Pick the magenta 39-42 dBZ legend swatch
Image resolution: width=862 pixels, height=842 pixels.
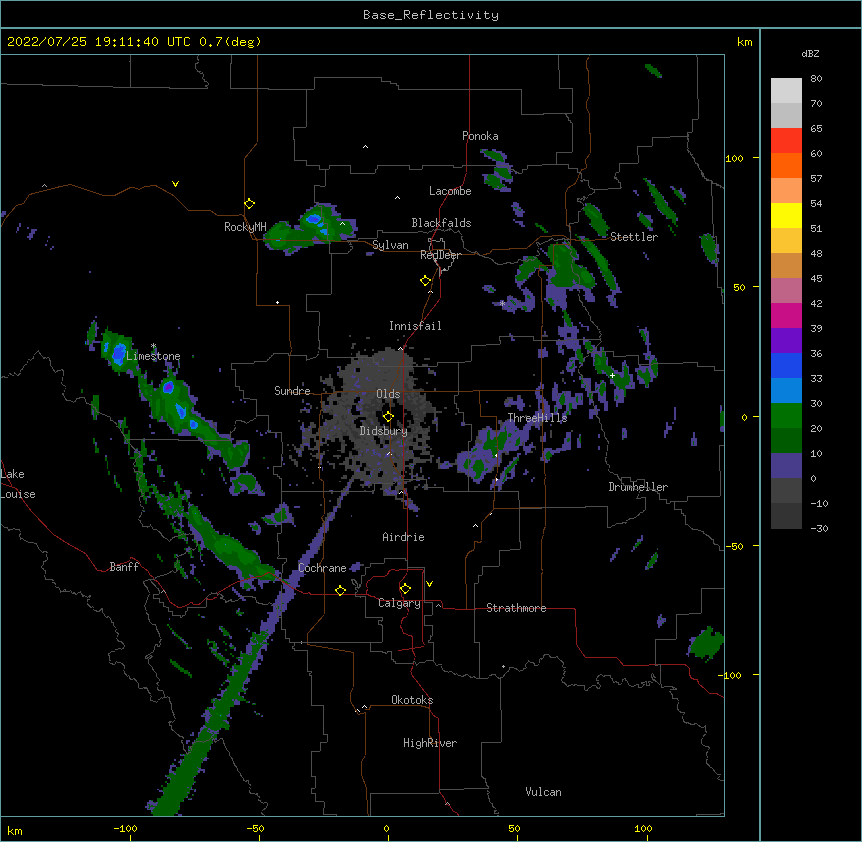(x=786, y=315)
